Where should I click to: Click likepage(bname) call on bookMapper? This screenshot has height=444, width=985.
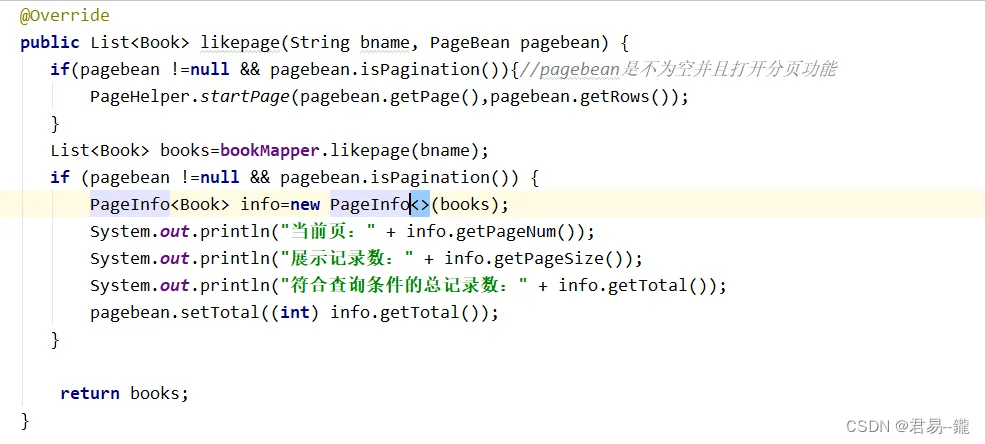pos(405,151)
